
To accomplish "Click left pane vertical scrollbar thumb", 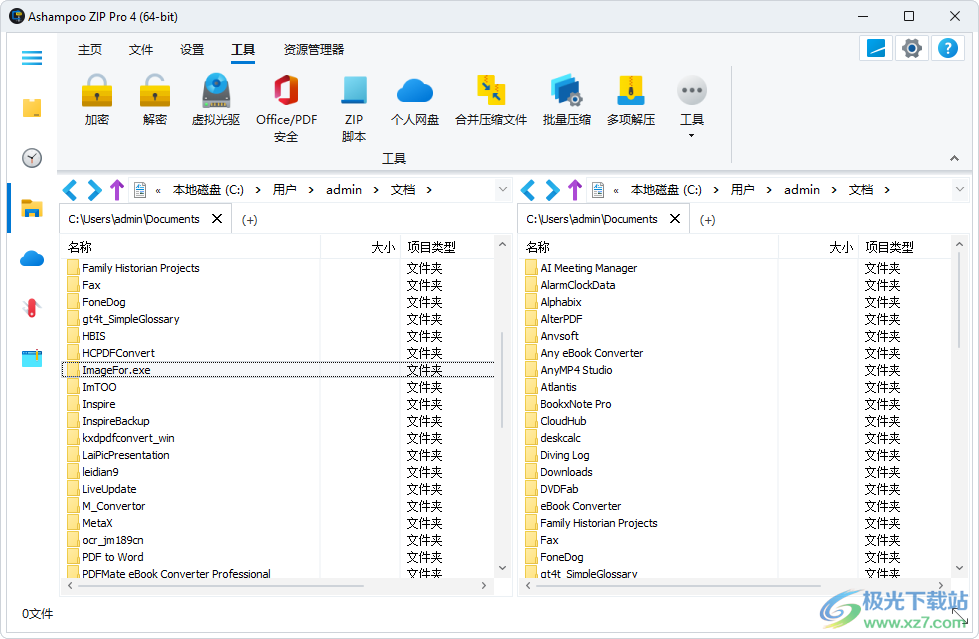I will pyautogui.click(x=502, y=380).
